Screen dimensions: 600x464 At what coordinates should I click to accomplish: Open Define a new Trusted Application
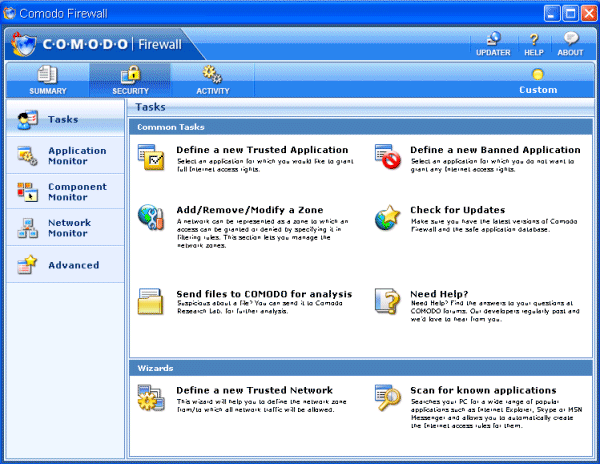tap(262, 150)
